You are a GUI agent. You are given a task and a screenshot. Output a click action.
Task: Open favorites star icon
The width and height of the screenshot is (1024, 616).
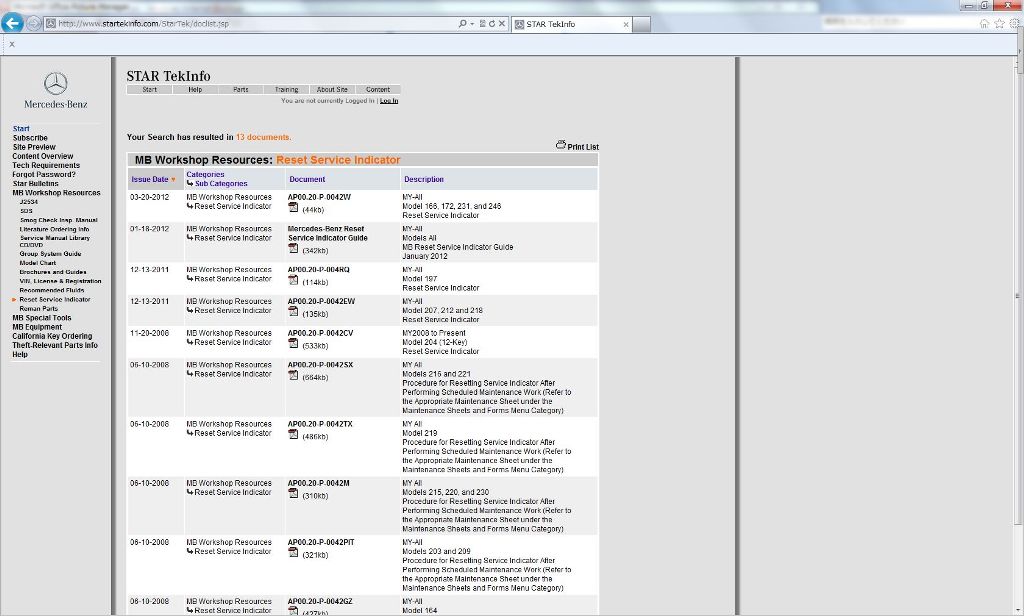[x=999, y=24]
